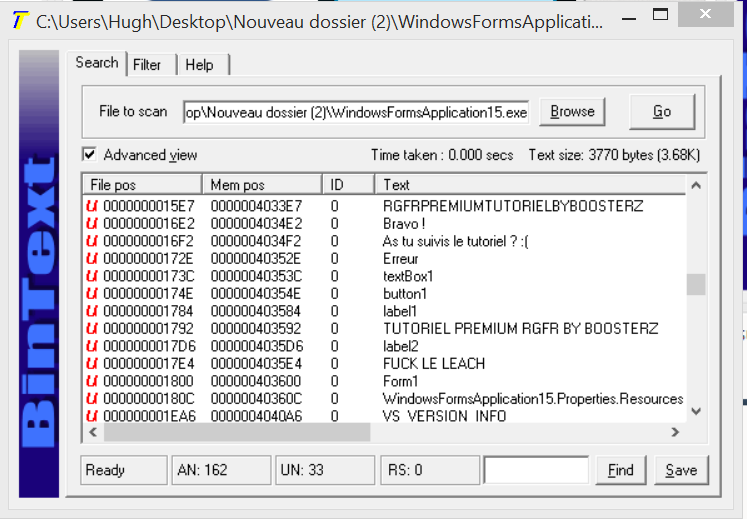Click memory position 00000040352E
747x519 pixels.
(x=256, y=259)
